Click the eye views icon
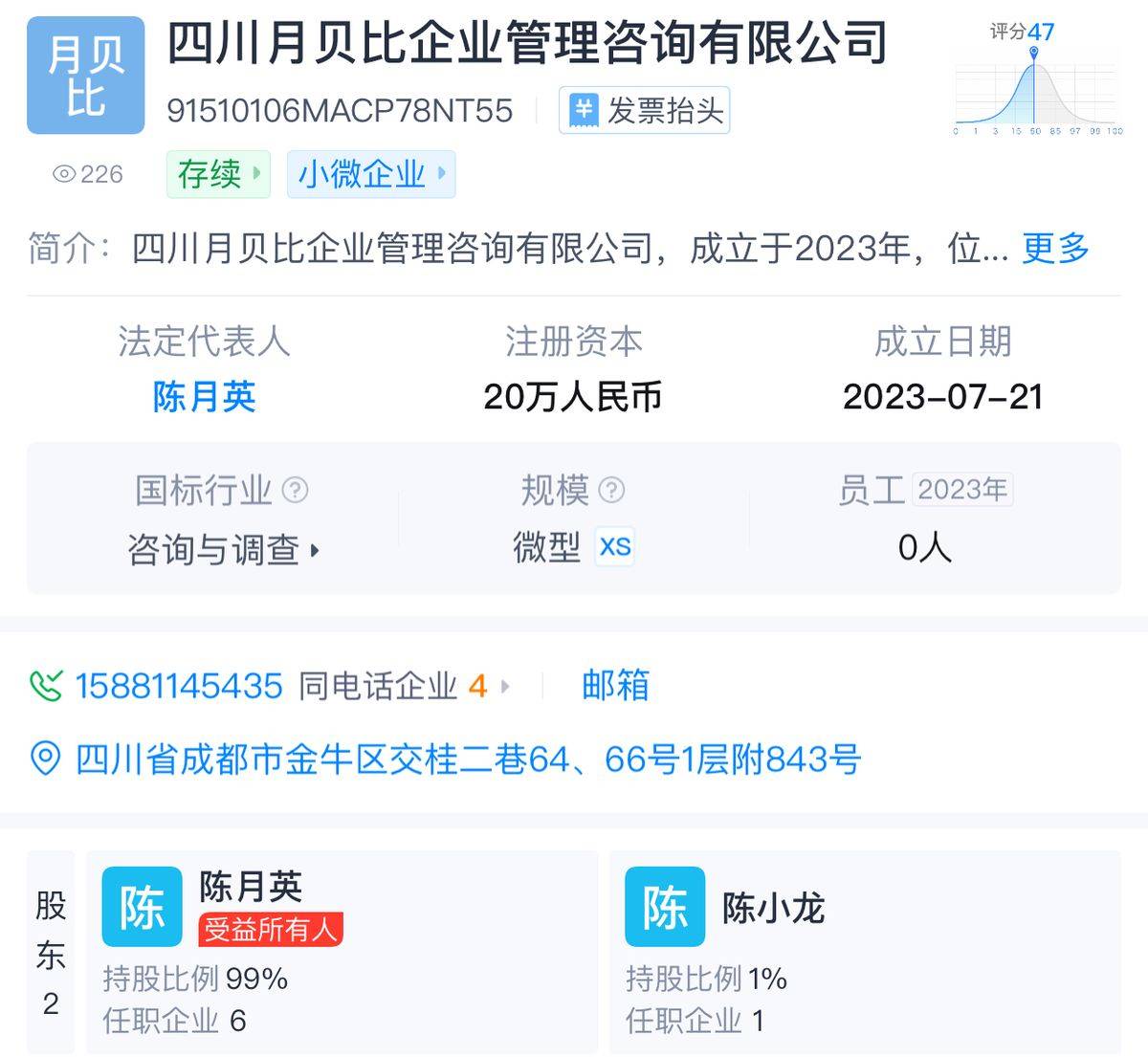This screenshot has height=1057, width=1148. [64, 174]
